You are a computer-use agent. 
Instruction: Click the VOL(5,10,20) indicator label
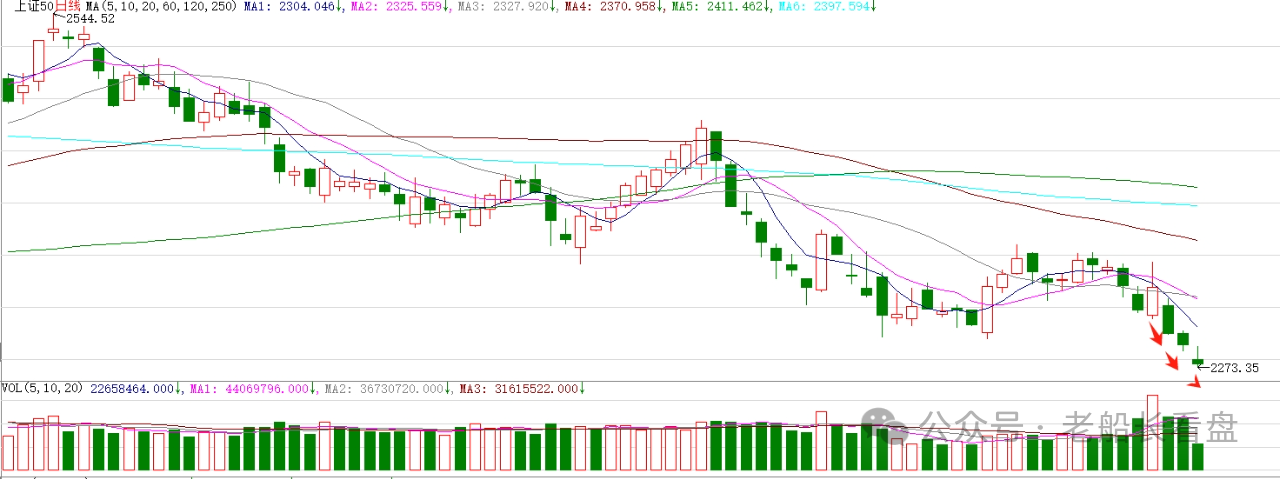40,388
